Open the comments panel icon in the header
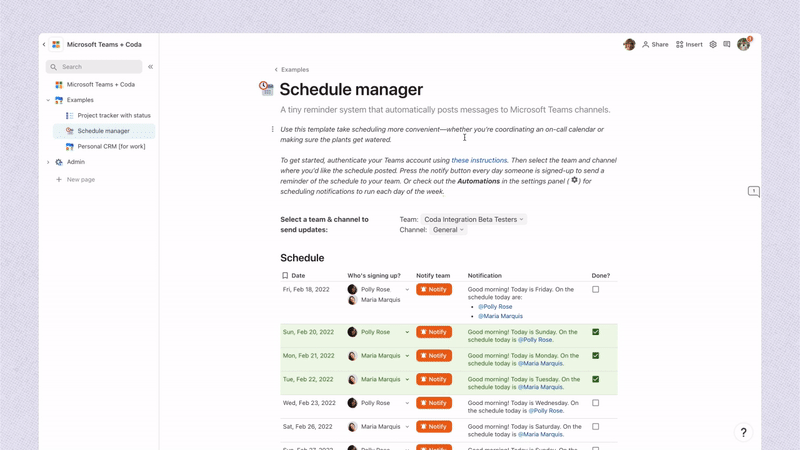This screenshot has width=800, height=450. 727,44
